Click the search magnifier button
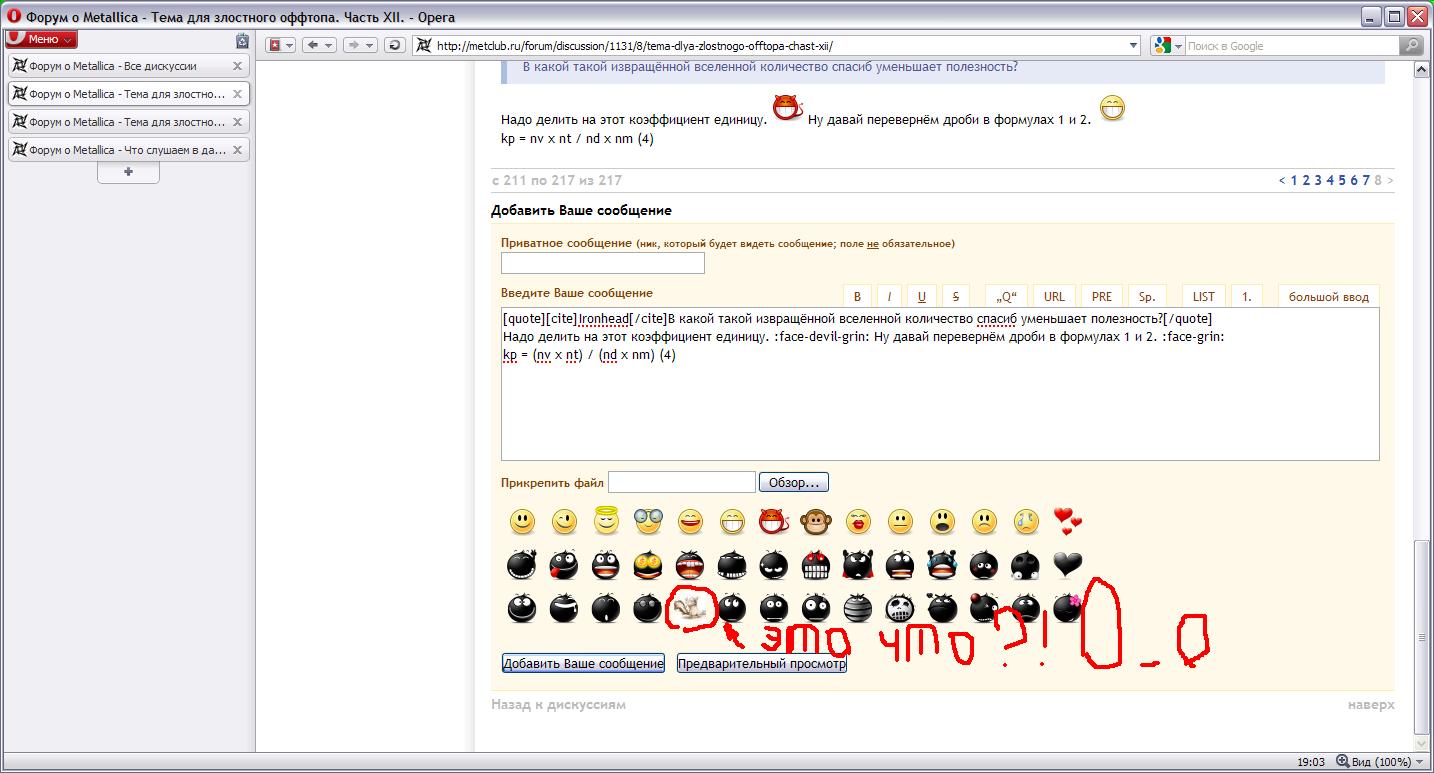This screenshot has height=773, width=1434. pos(1410,45)
